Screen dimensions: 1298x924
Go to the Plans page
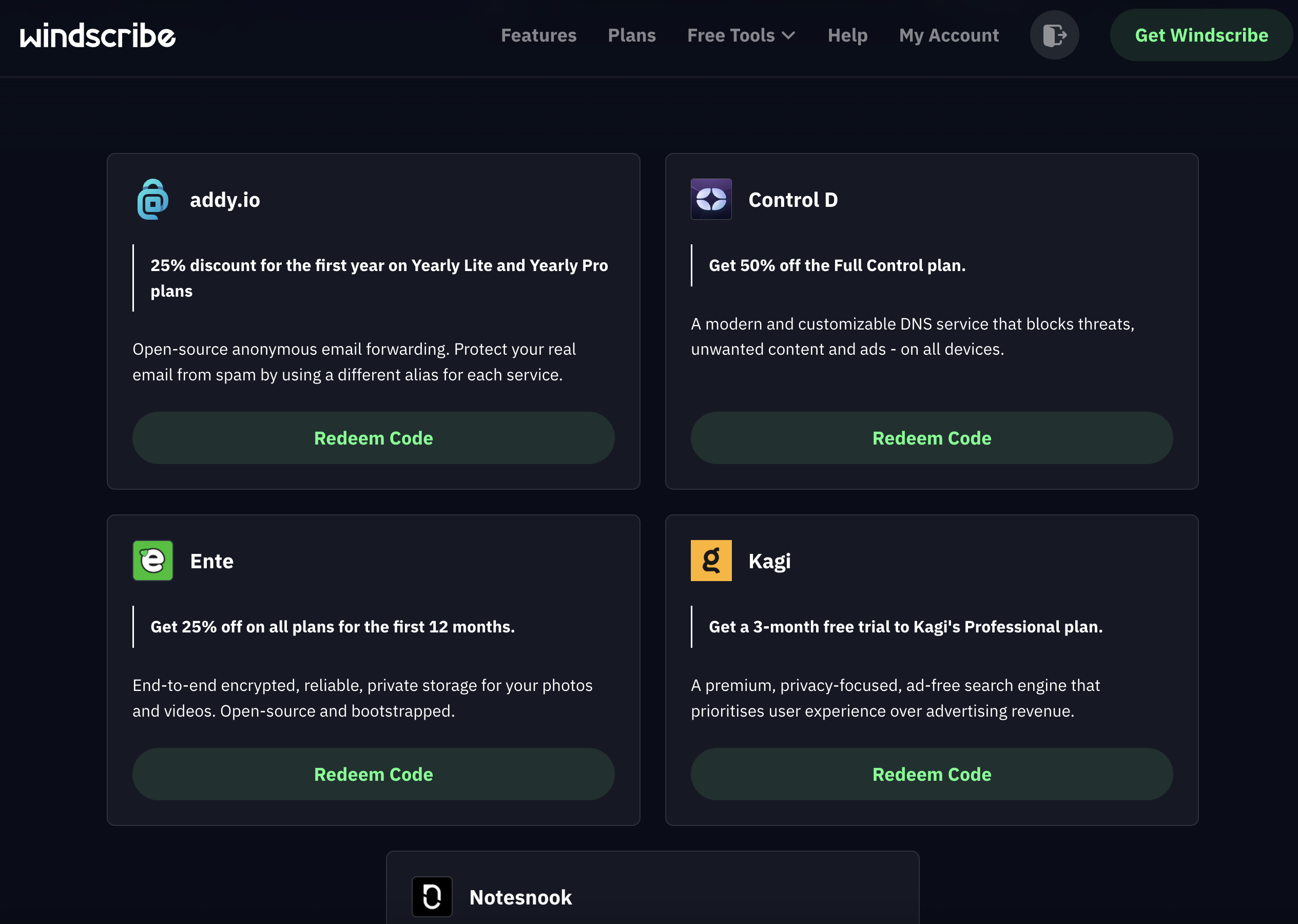[x=631, y=35]
